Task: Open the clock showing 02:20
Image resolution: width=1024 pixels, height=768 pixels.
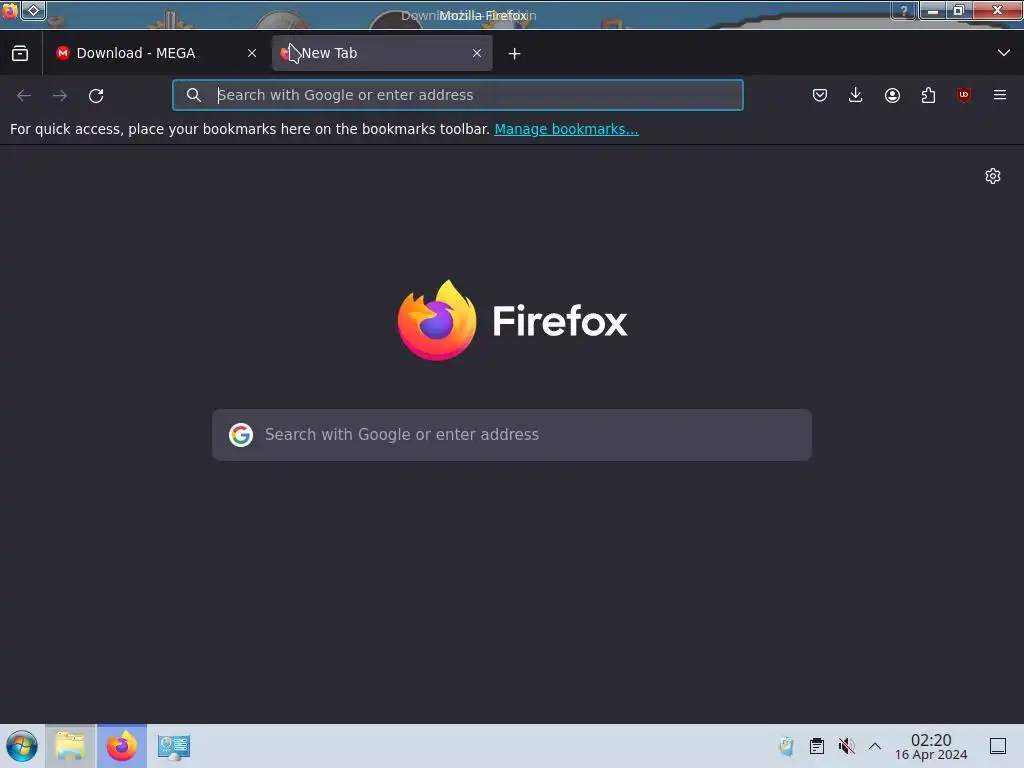Action: pyautogui.click(x=931, y=746)
